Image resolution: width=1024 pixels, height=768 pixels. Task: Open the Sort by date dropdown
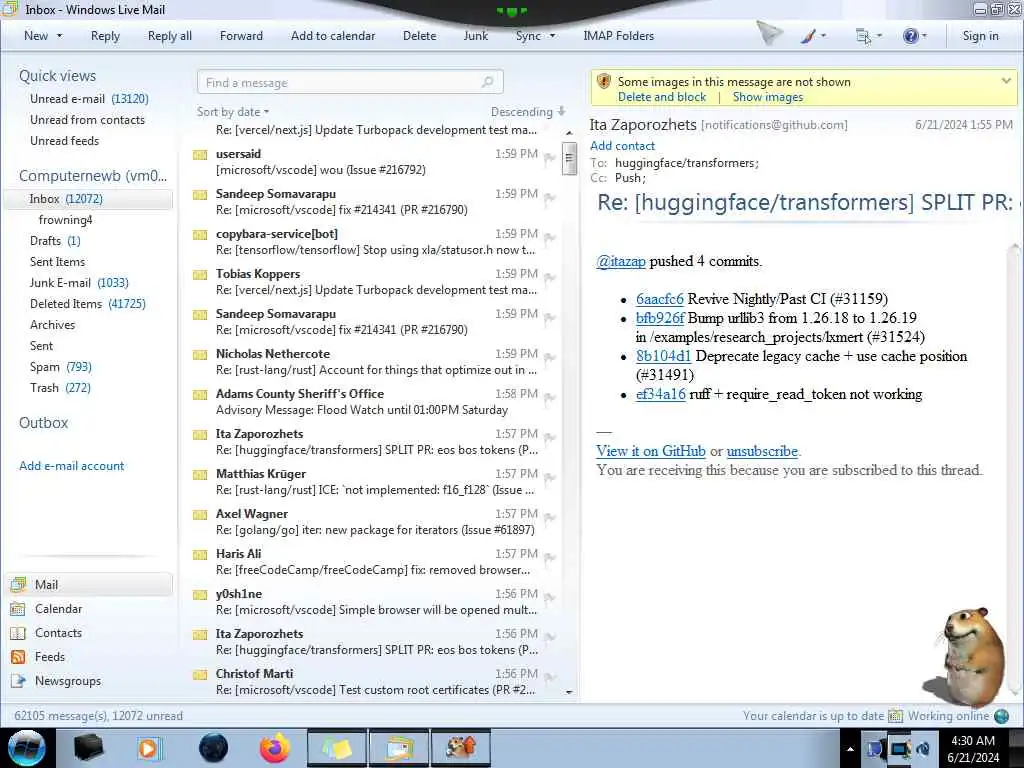point(233,112)
